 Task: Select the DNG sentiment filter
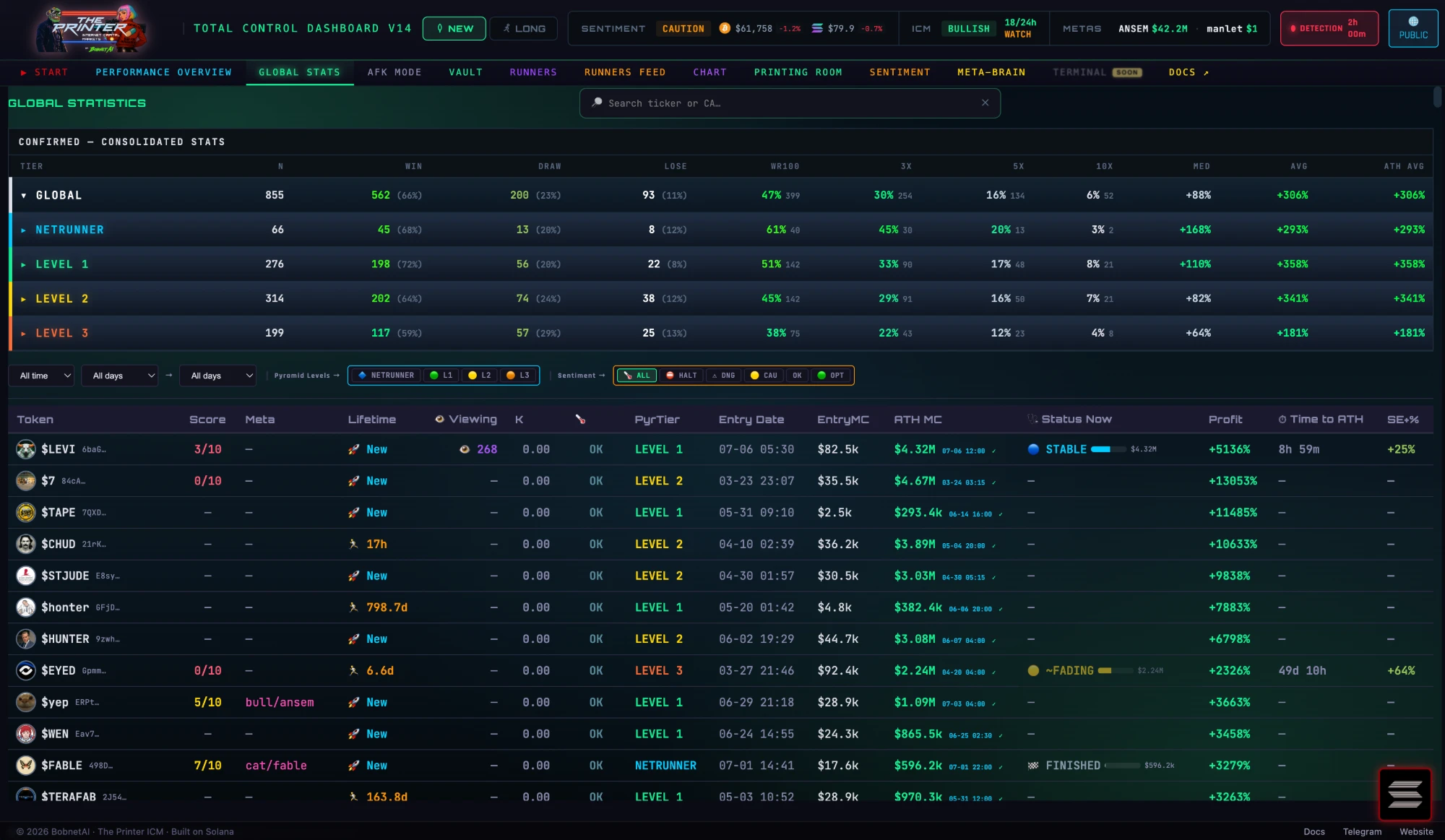723,376
